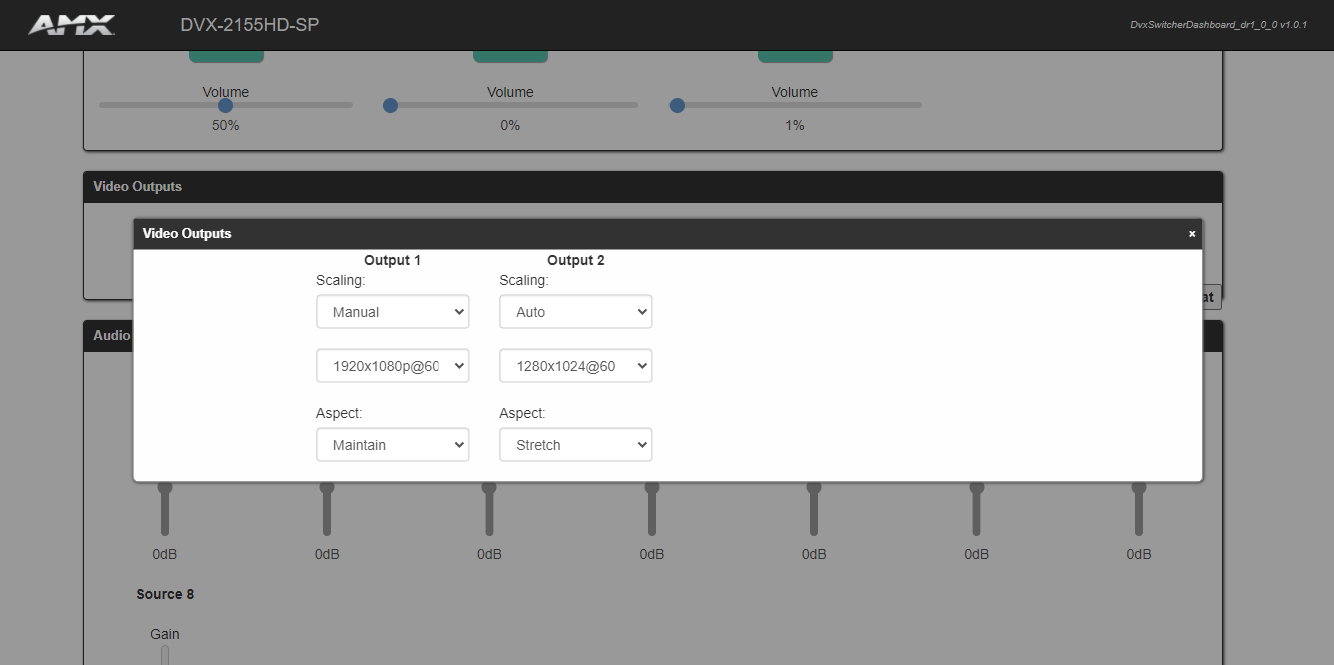The height and width of the screenshot is (665, 1334).
Task: Click the Volume slider set to 50%
Action: click(x=225, y=104)
